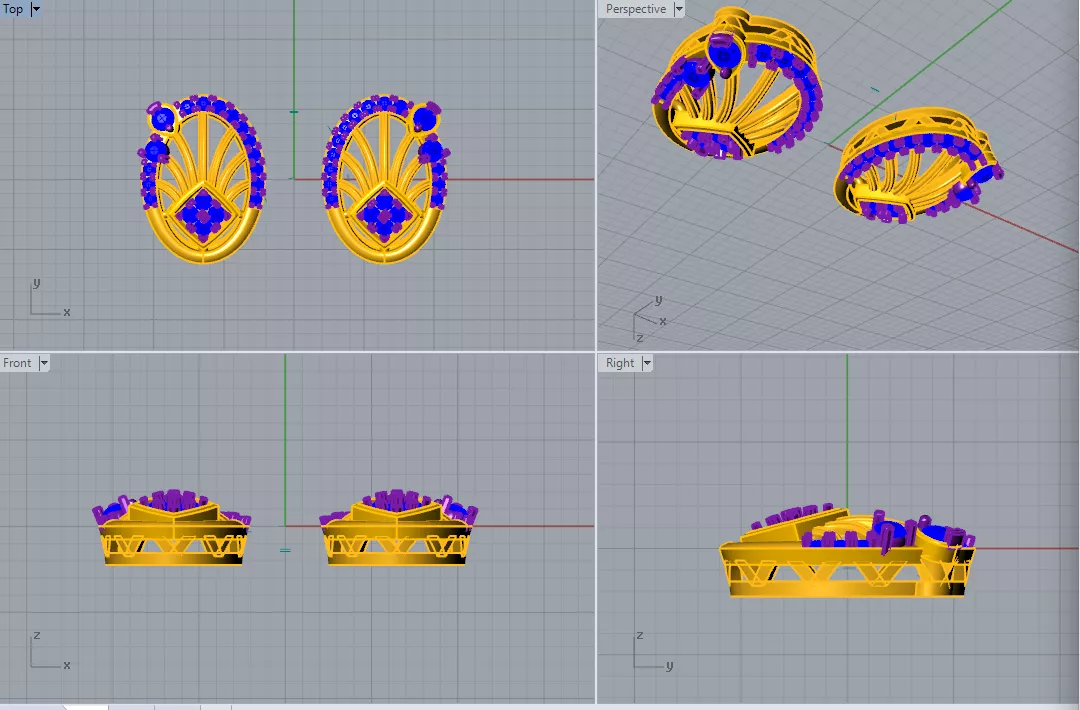The height and width of the screenshot is (710, 1080).
Task: Open the Perspective viewport dropdown arrow
Action: point(678,9)
